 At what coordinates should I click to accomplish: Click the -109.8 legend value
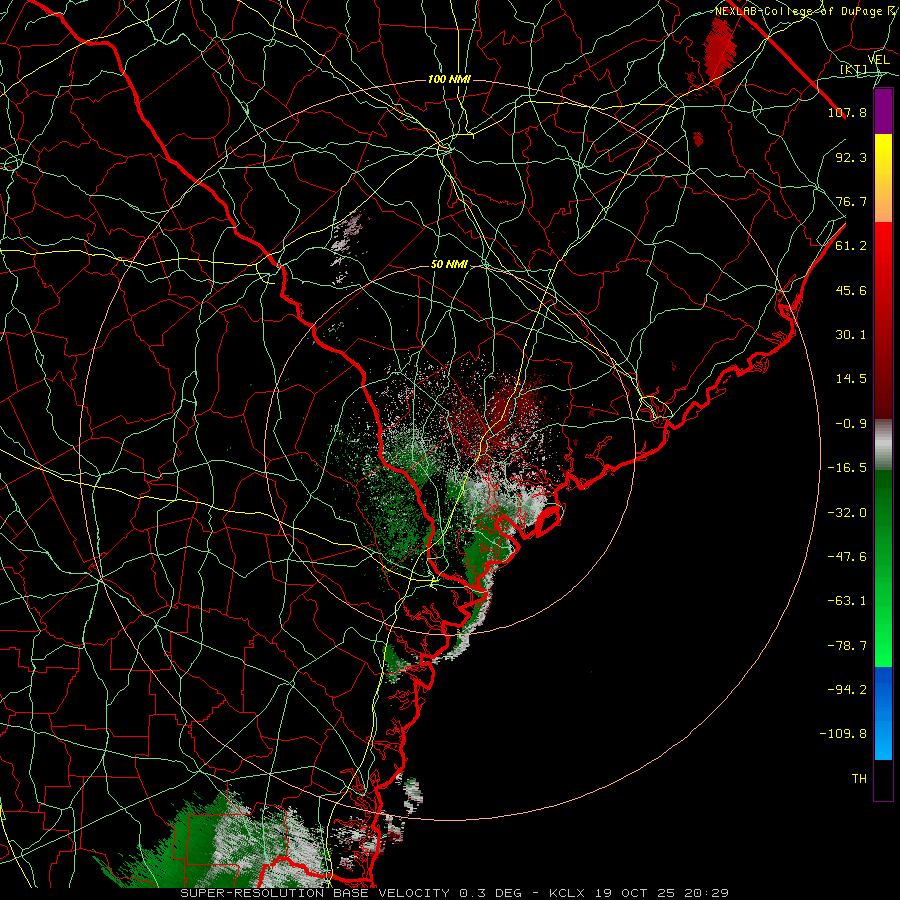(843, 734)
